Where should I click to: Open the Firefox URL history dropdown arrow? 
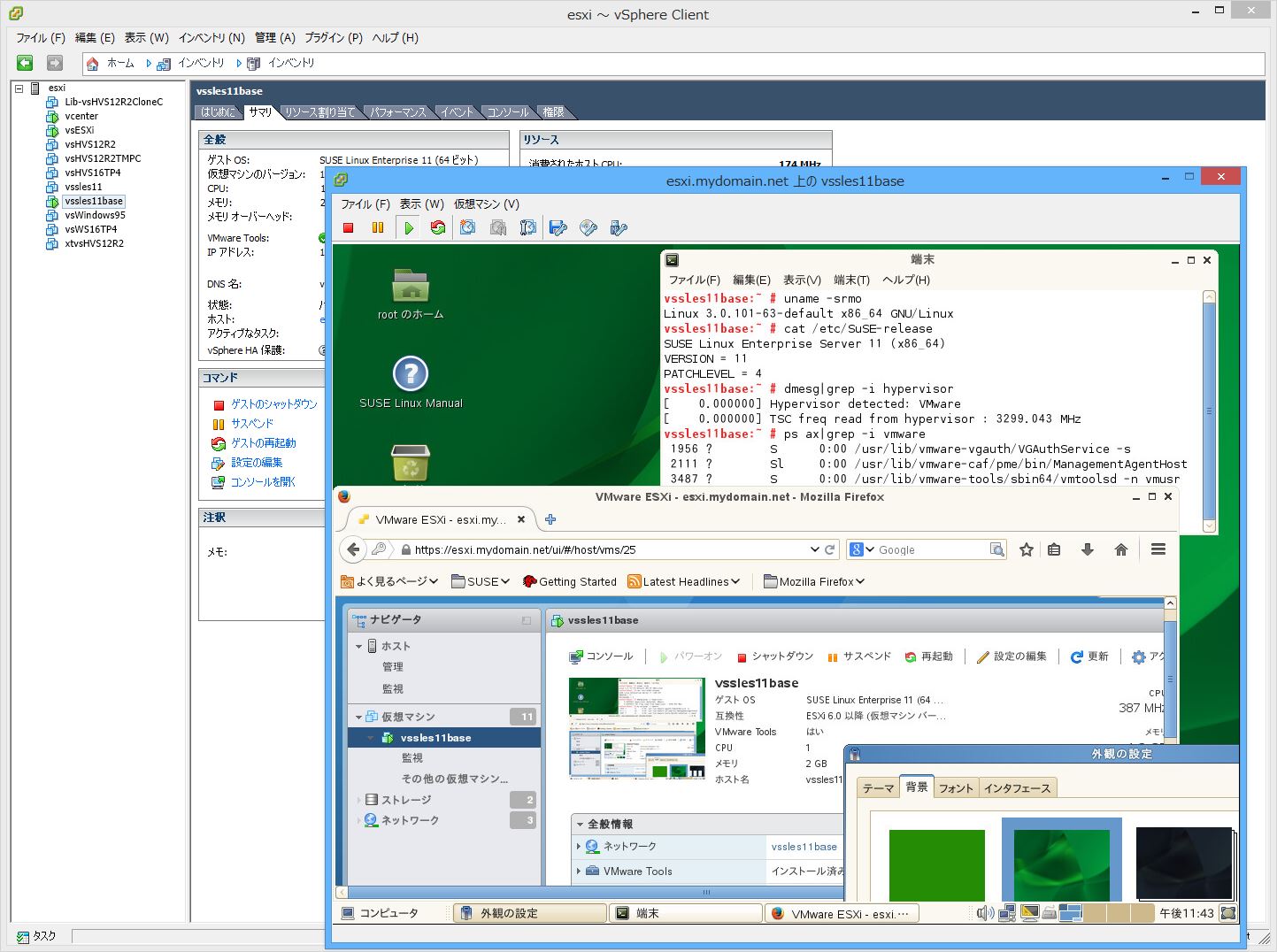point(814,549)
